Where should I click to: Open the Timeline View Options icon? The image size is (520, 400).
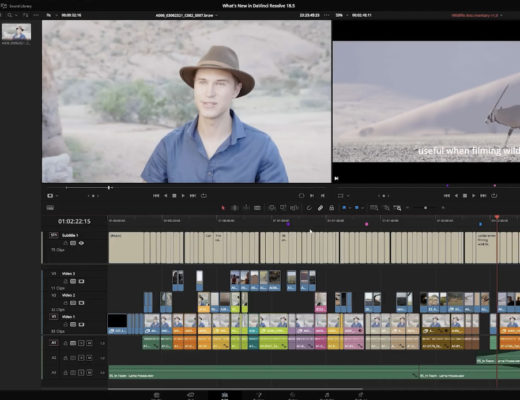click(x=50, y=208)
